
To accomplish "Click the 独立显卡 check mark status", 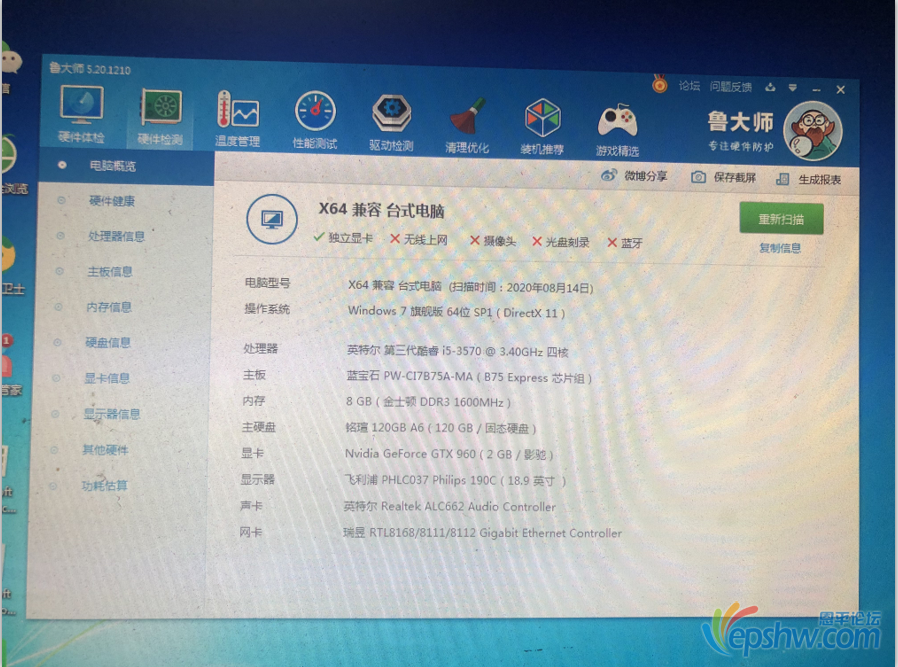I will click(343, 238).
